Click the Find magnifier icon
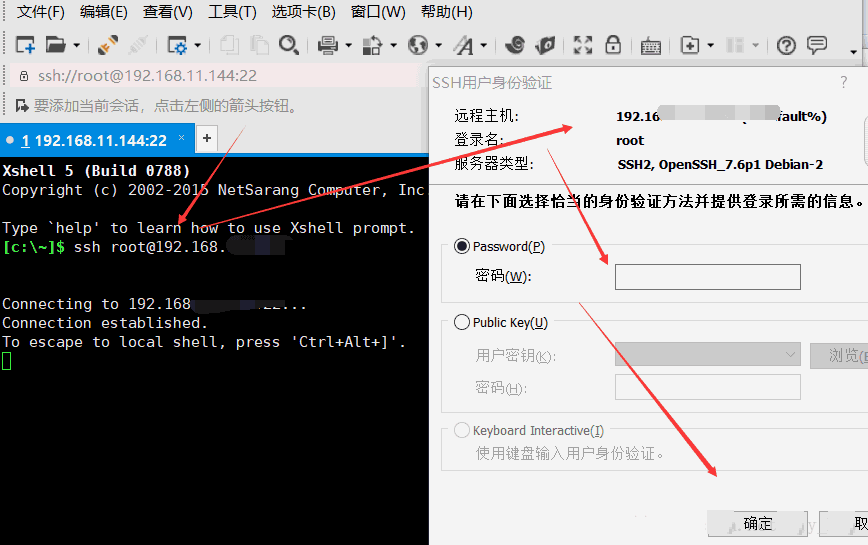Image resolution: width=868 pixels, height=545 pixels. (x=289, y=45)
